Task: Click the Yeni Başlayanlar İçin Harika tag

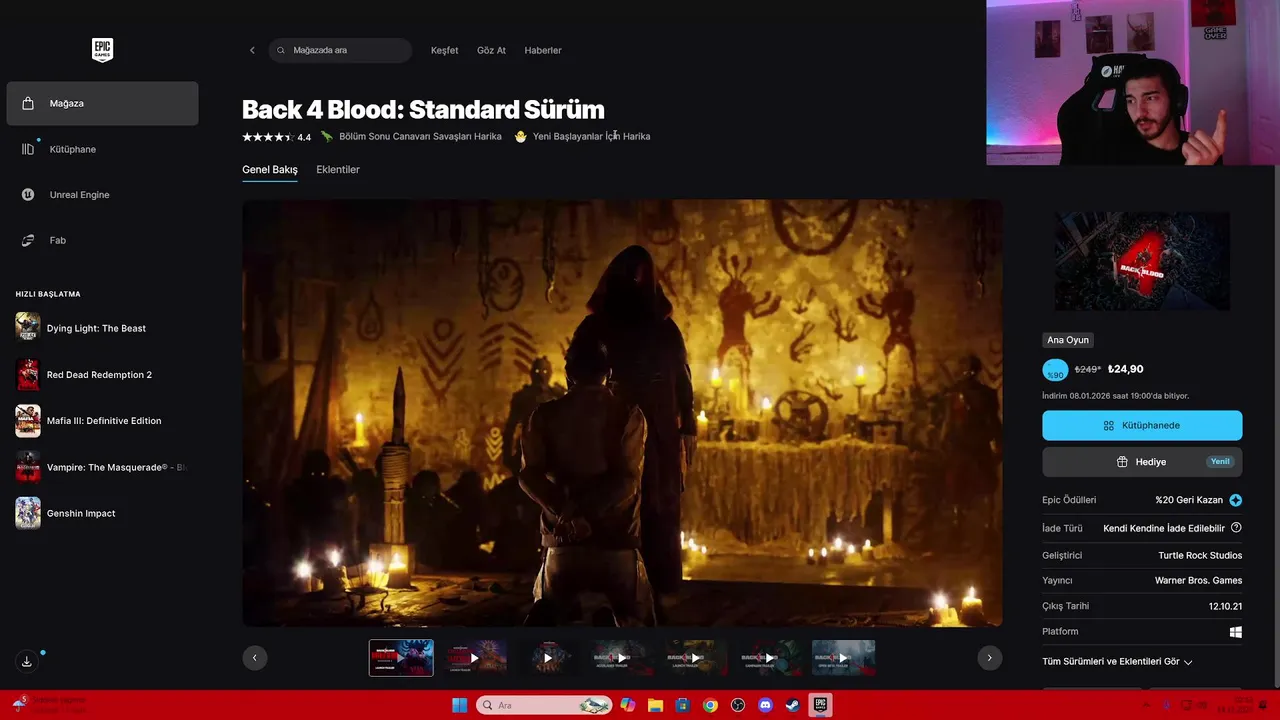Action: click(x=582, y=137)
